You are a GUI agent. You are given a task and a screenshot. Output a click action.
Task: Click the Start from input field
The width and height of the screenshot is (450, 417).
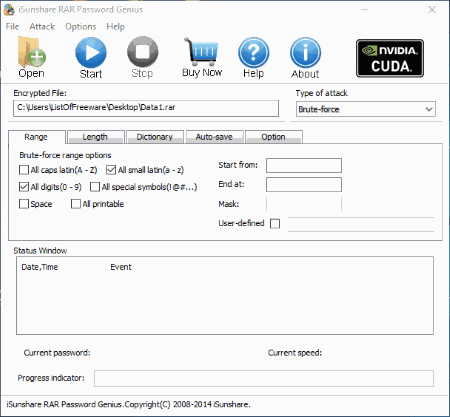(304, 165)
